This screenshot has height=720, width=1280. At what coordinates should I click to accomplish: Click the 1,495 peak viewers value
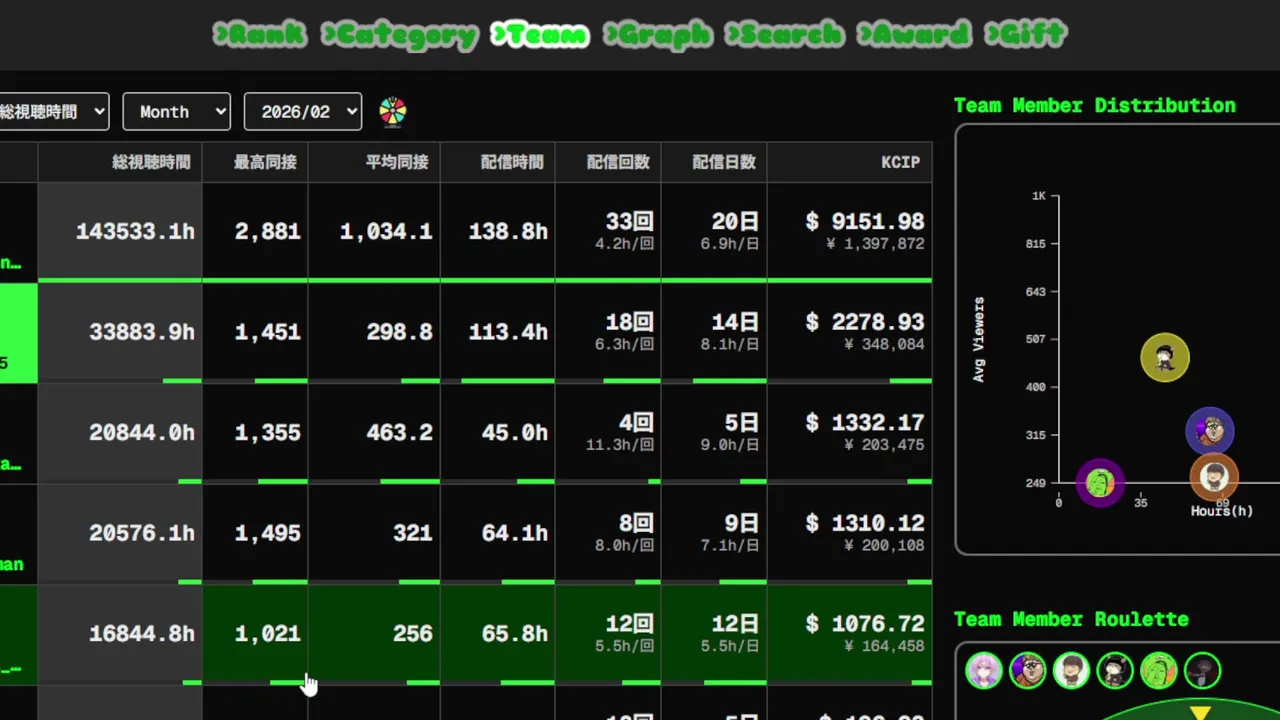(267, 533)
